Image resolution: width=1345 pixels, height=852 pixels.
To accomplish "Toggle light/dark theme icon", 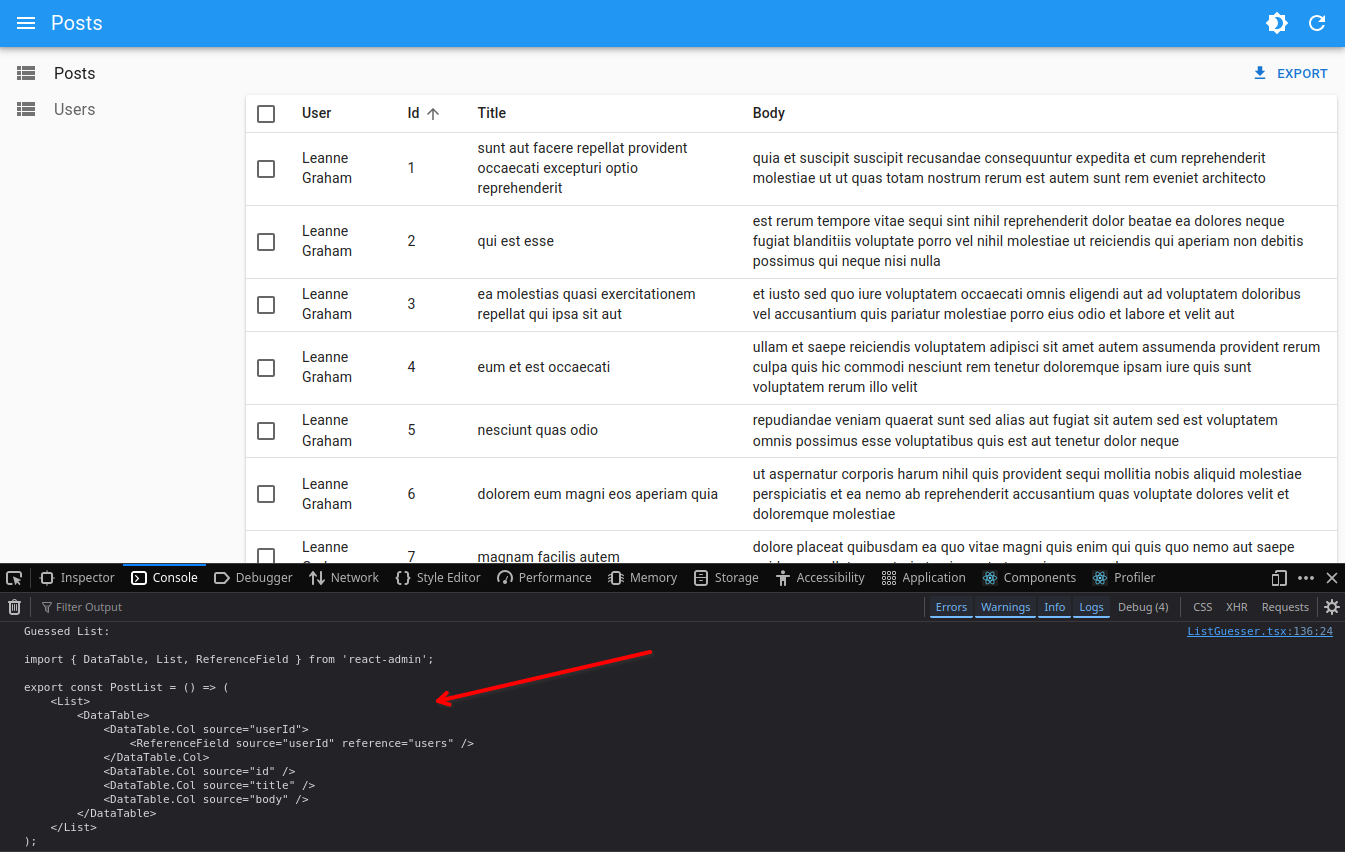I will [1277, 23].
